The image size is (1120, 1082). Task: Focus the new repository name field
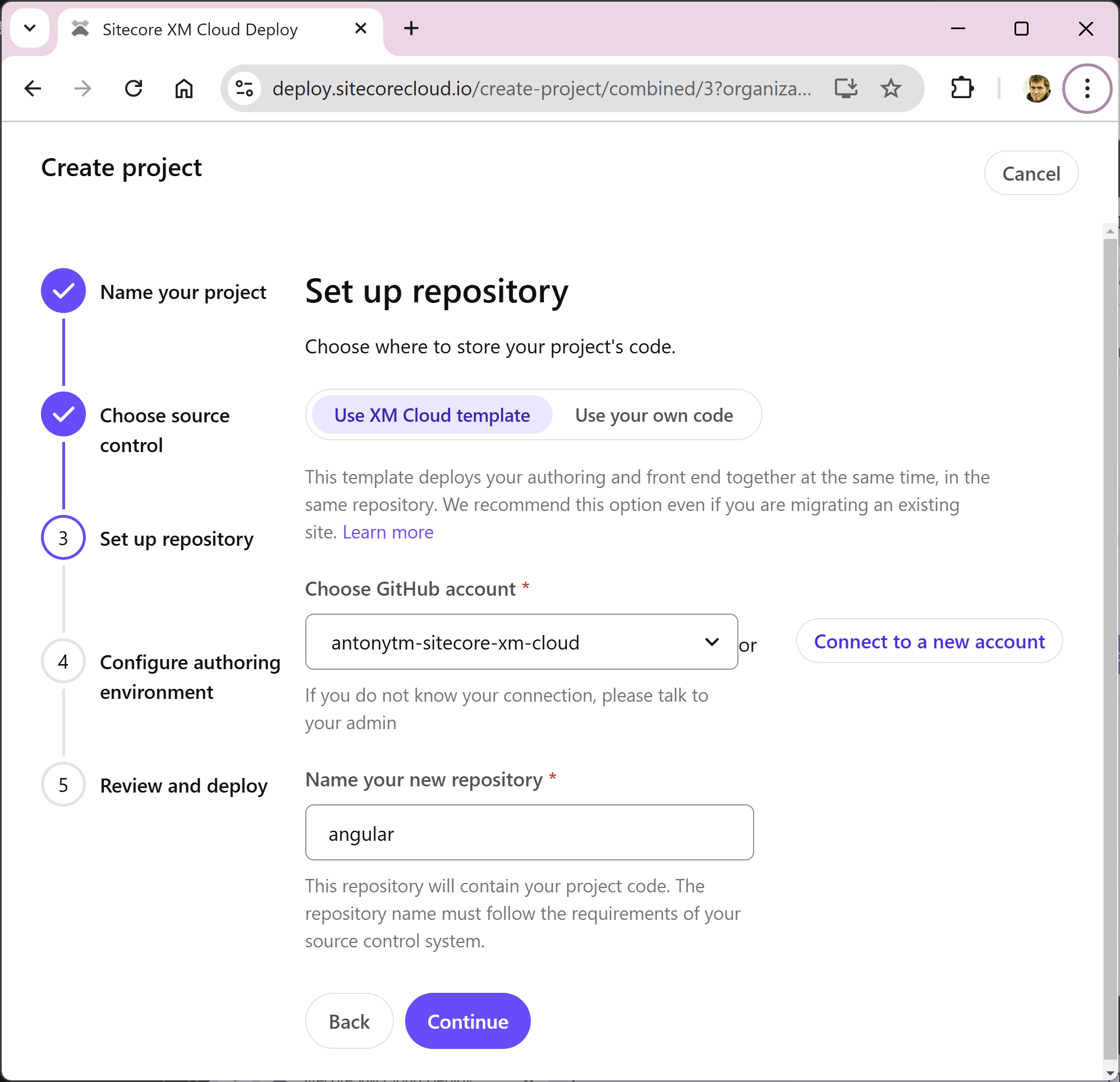(x=529, y=833)
